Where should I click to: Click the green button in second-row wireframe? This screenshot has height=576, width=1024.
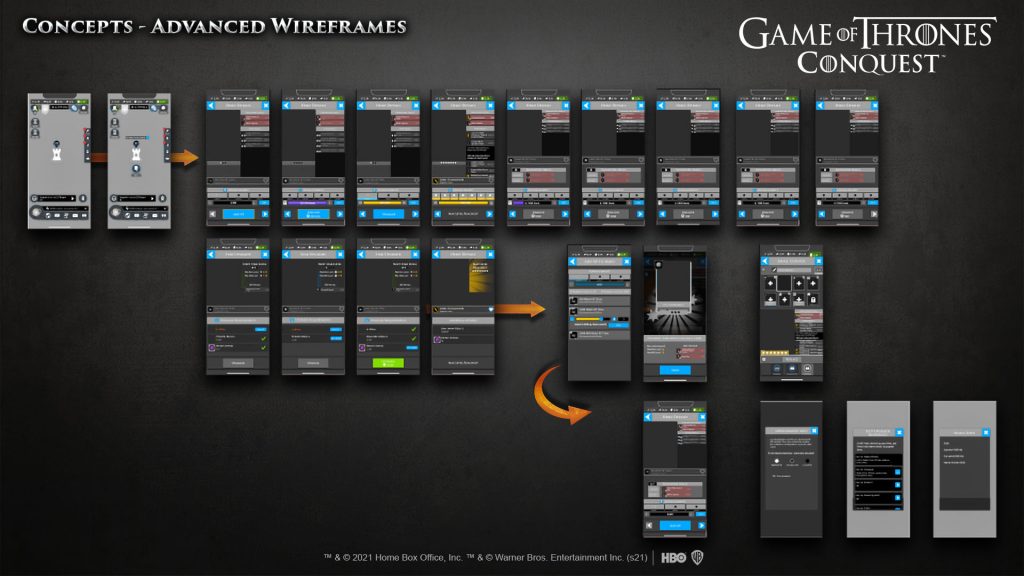(388, 363)
